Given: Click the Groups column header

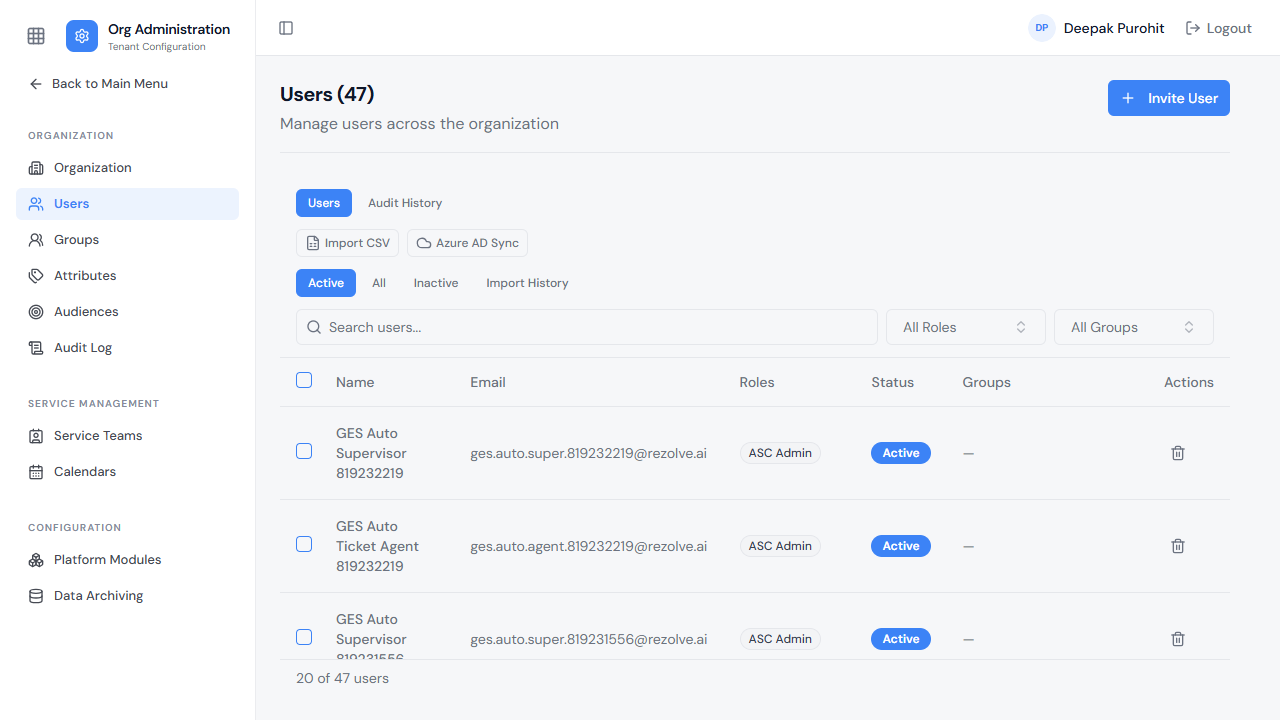Looking at the screenshot, I should (987, 382).
